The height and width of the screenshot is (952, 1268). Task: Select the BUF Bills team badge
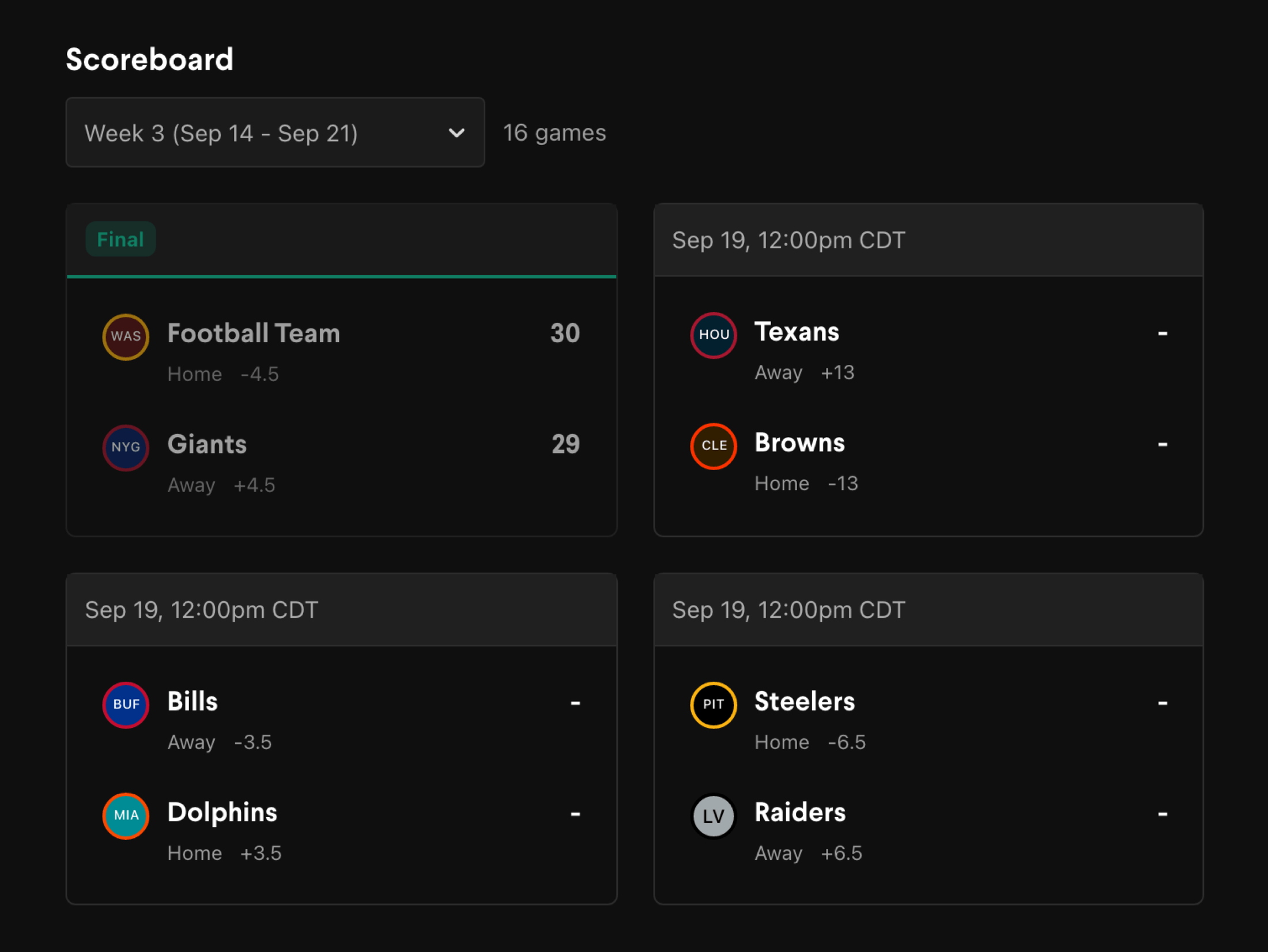(126, 705)
